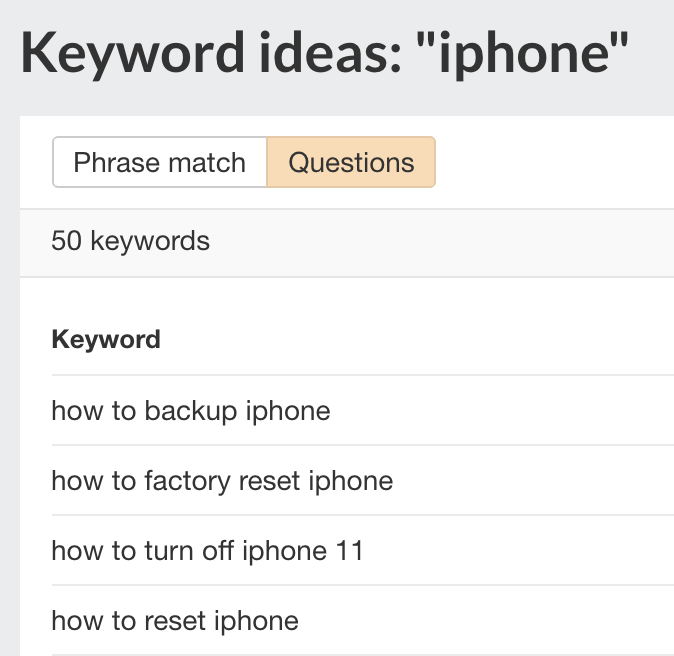Pick the factory reset iphone row
This screenshot has width=674, height=656.
click(x=222, y=481)
